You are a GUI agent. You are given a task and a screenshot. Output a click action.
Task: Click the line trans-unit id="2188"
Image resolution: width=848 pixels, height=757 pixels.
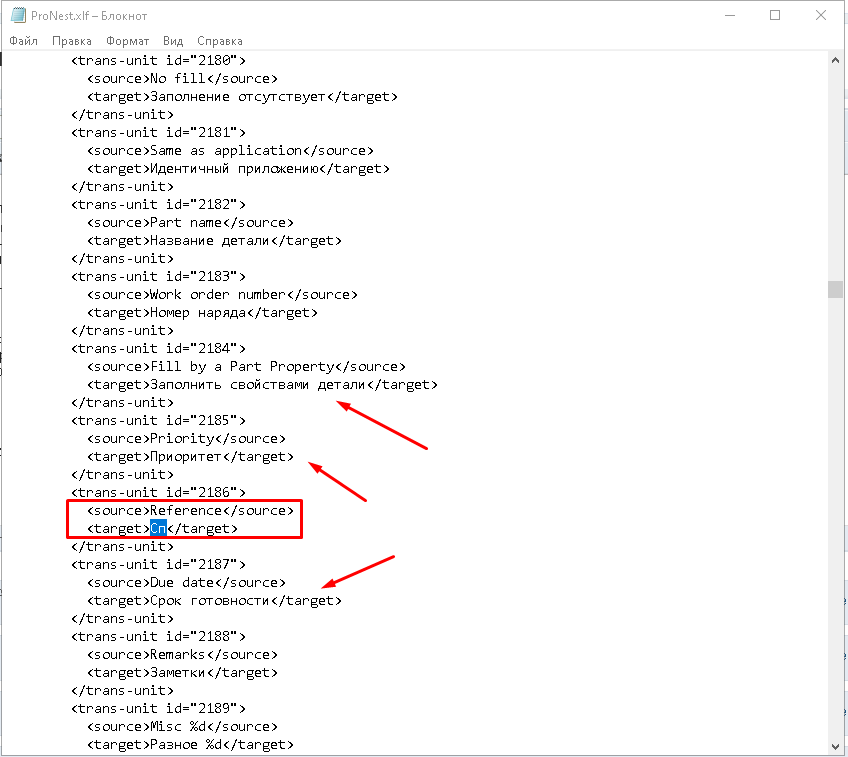coord(158,636)
